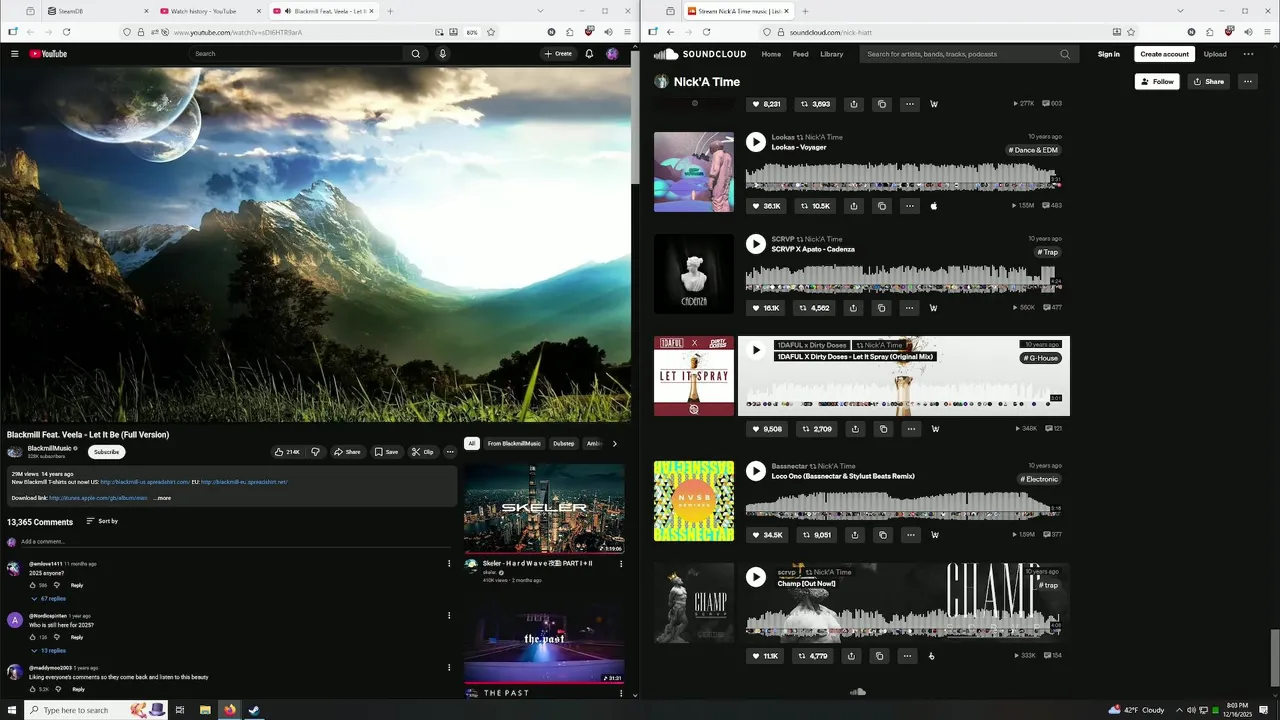
Task: Open SoundCloud Home nav item
Action: 771,54
